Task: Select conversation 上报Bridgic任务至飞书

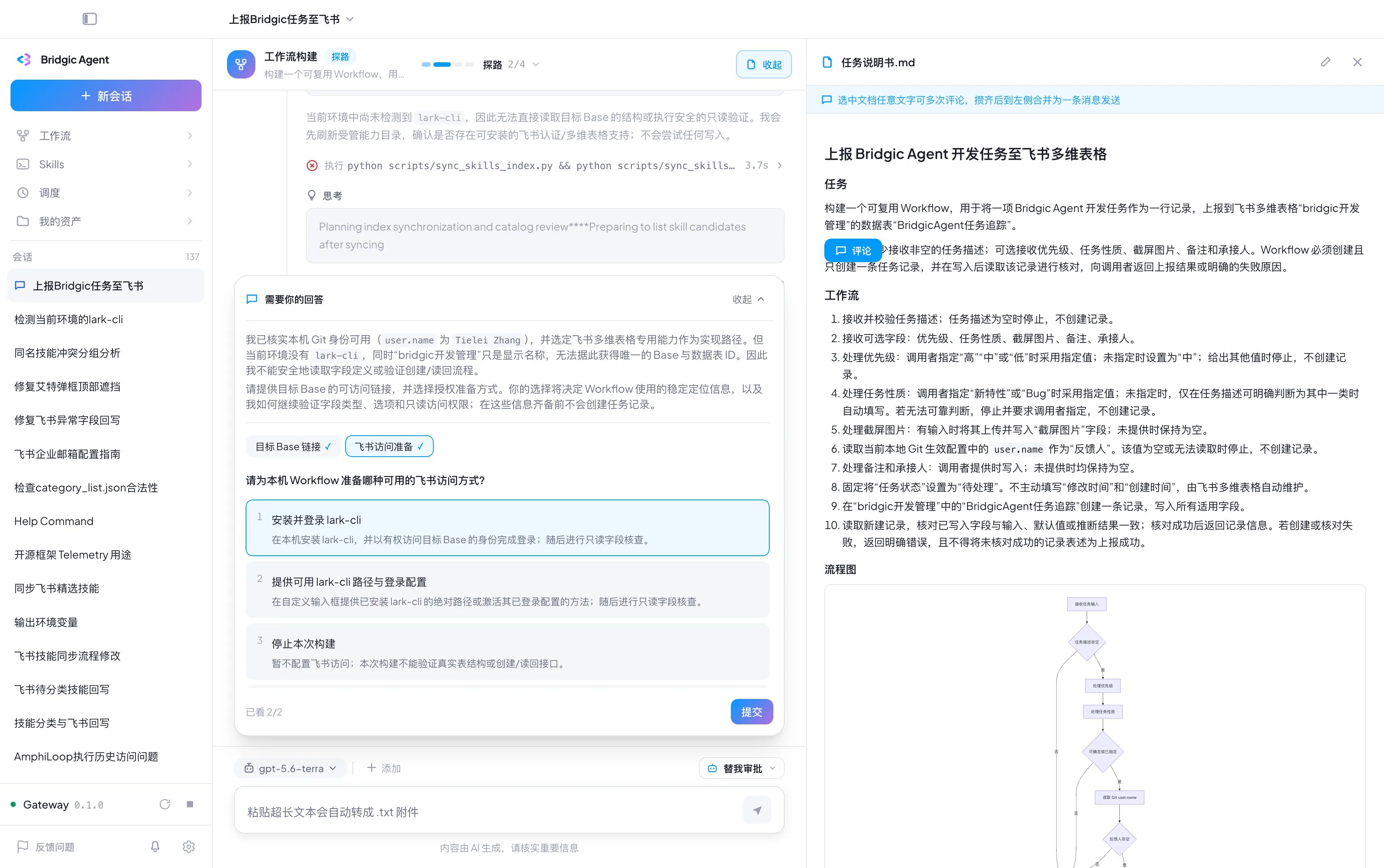Action: click(x=106, y=286)
